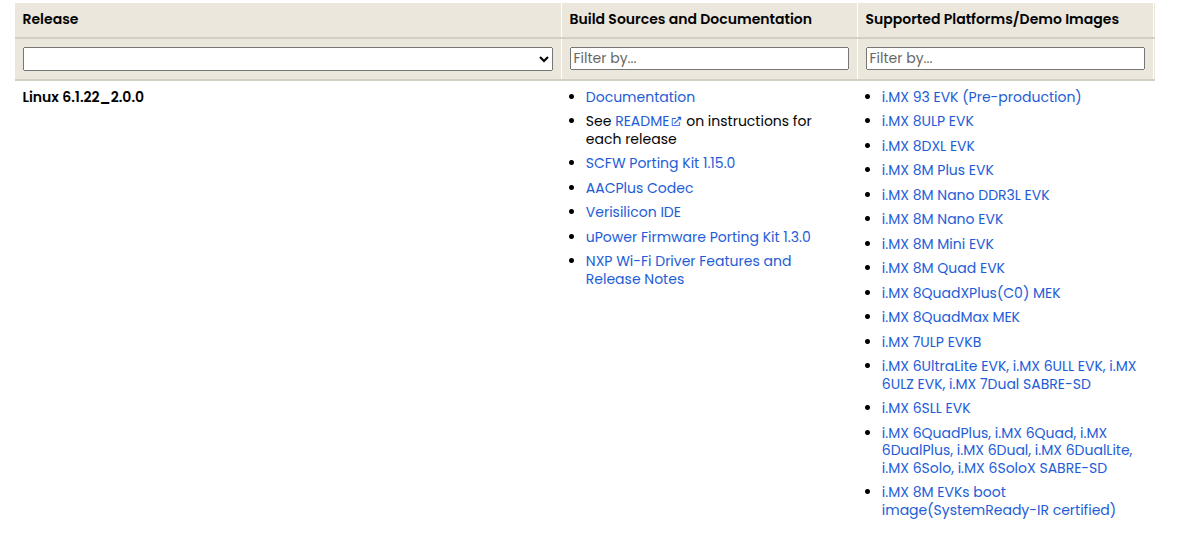Open i.MX 8M Nano DDR3L EVK link

(x=966, y=195)
